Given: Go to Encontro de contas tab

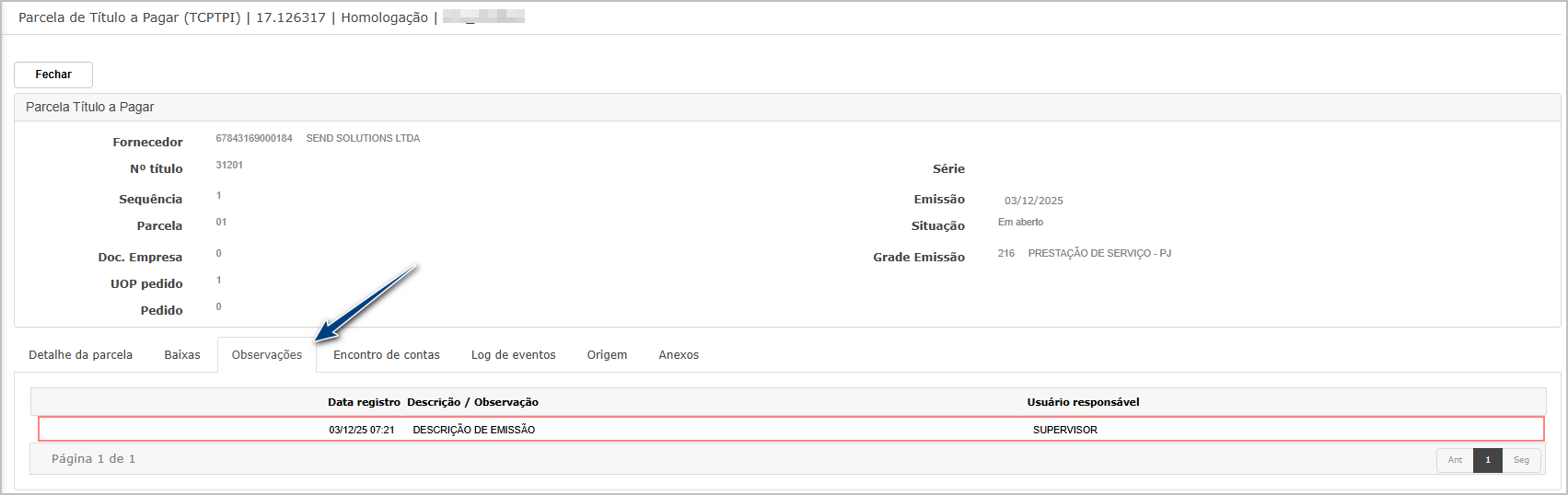Looking at the screenshot, I should pyautogui.click(x=387, y=355).
